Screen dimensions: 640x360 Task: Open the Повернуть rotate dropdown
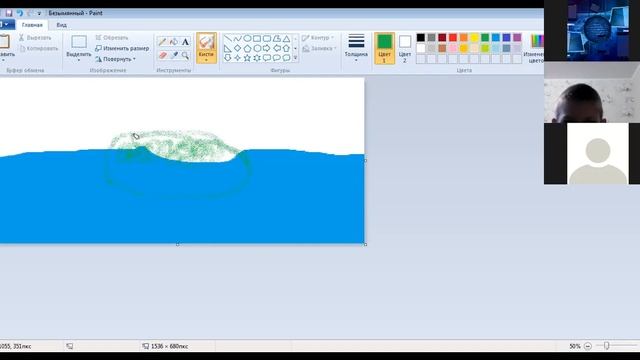pyautogui.click(x=116, y=59)
